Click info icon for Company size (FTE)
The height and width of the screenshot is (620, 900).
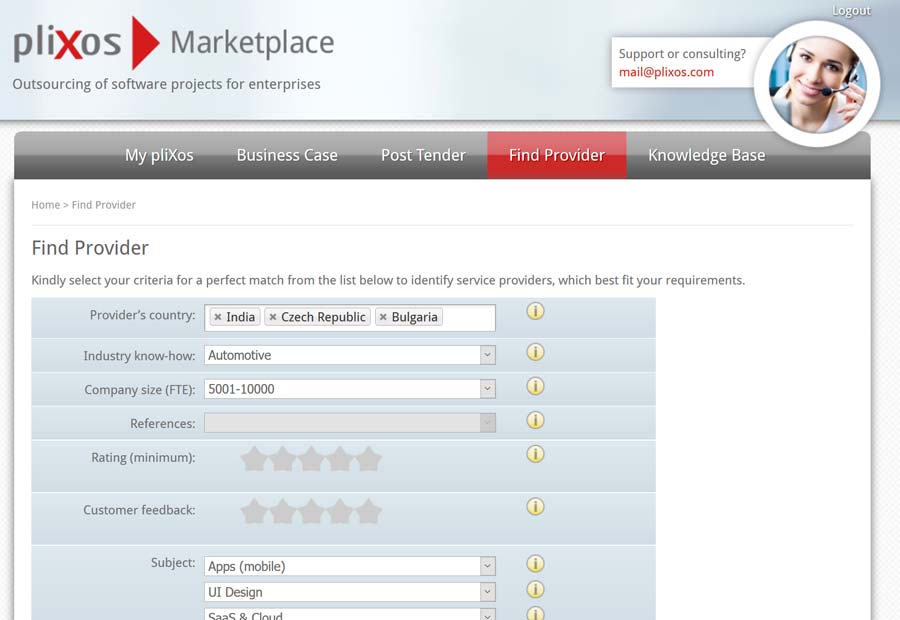535,386
